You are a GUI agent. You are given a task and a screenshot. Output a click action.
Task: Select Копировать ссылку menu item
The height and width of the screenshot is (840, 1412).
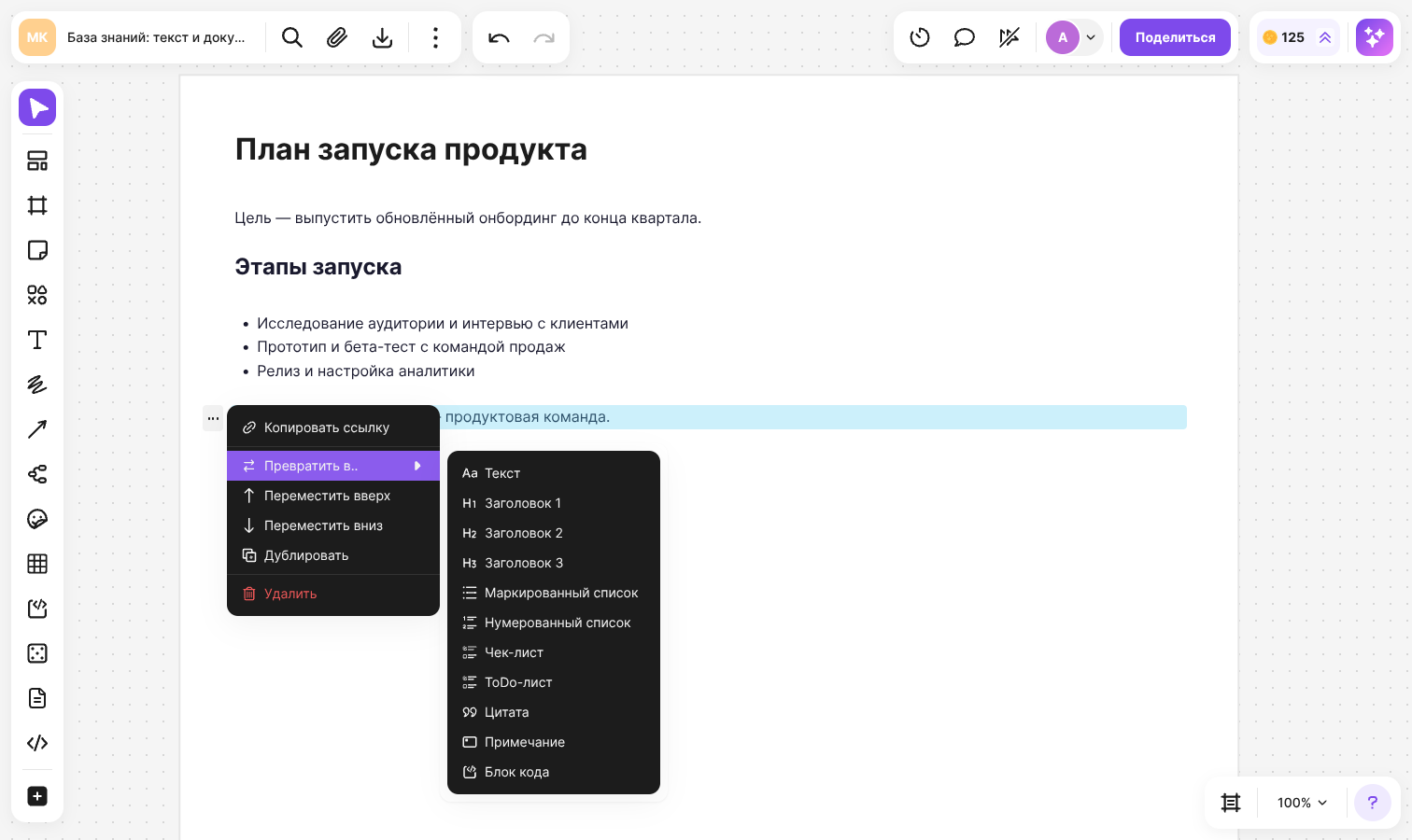tap(333, 427)
